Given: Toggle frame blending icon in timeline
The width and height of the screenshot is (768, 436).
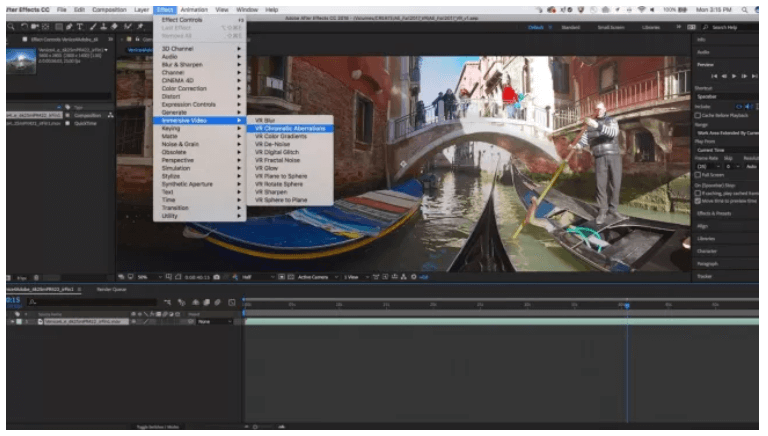Looking at the screenshot, I should pyautogui.click(x=206, y=302).
